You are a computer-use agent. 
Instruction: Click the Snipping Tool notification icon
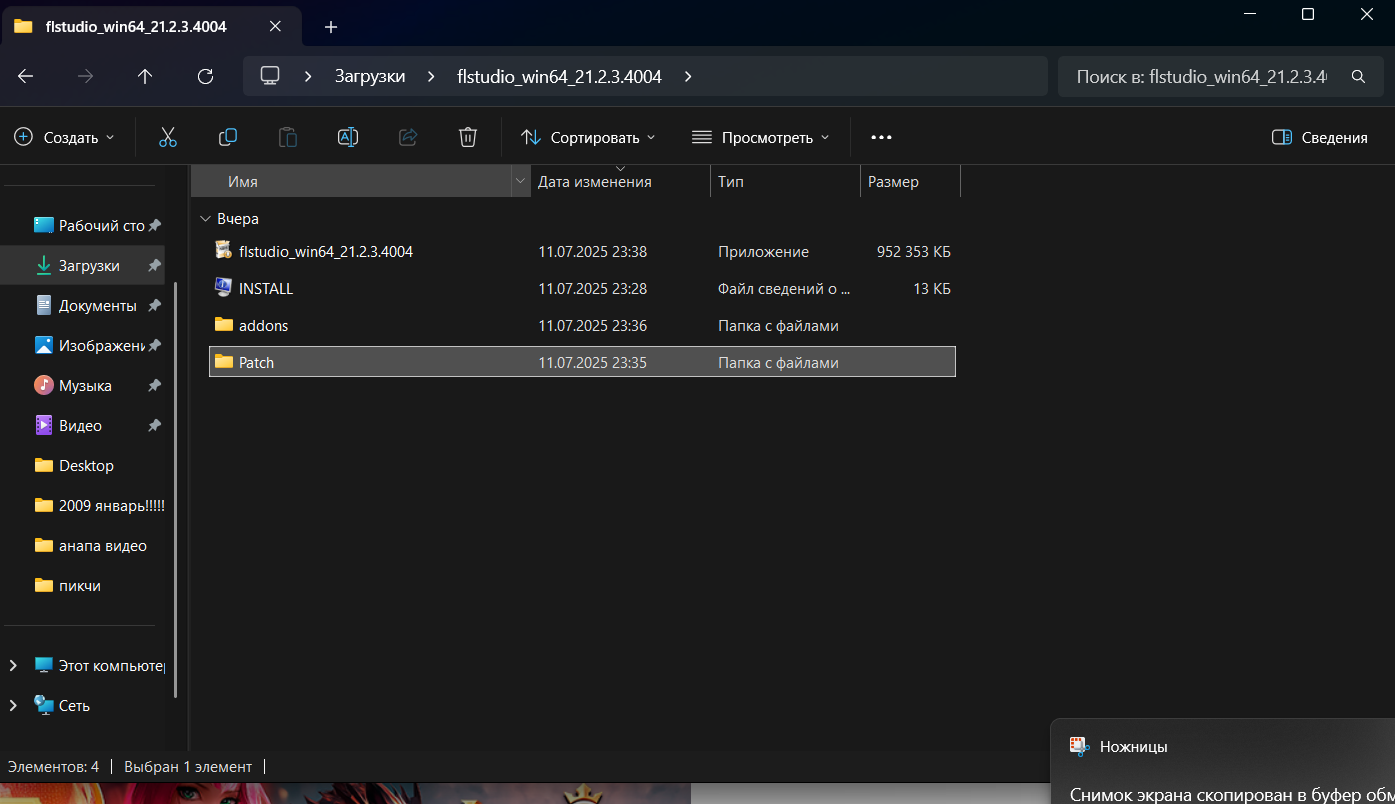pyautogui.click(x=1078, y=746)
